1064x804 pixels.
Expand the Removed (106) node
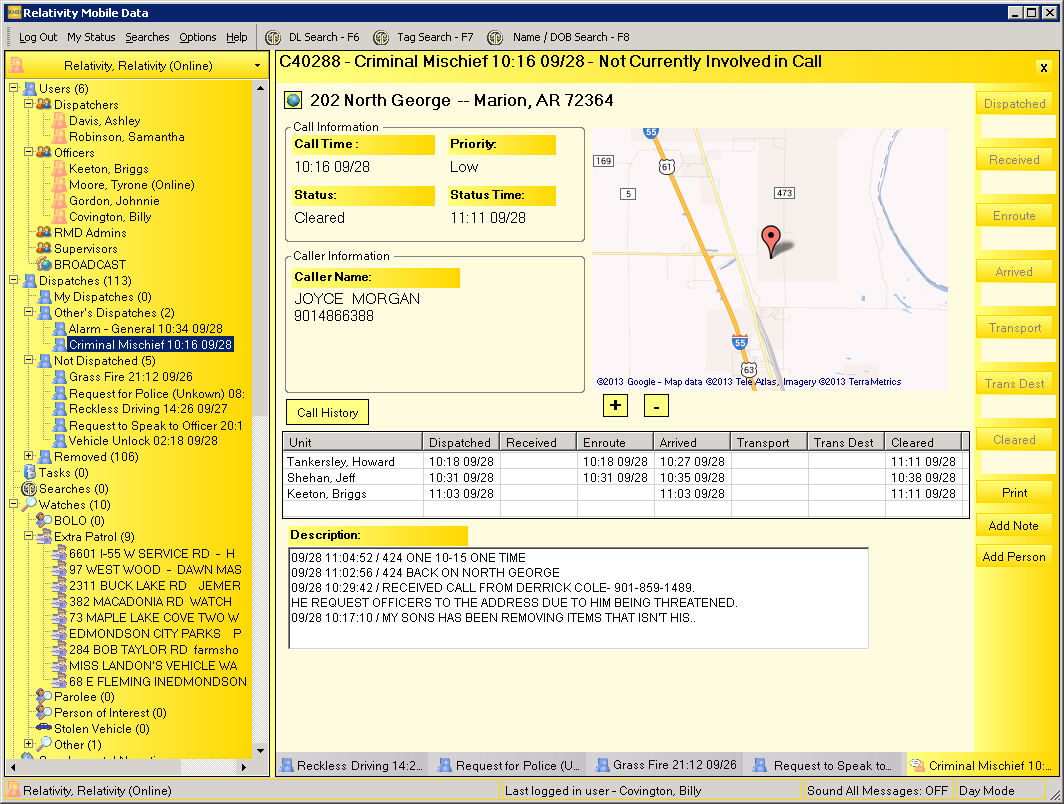(28, 456)
